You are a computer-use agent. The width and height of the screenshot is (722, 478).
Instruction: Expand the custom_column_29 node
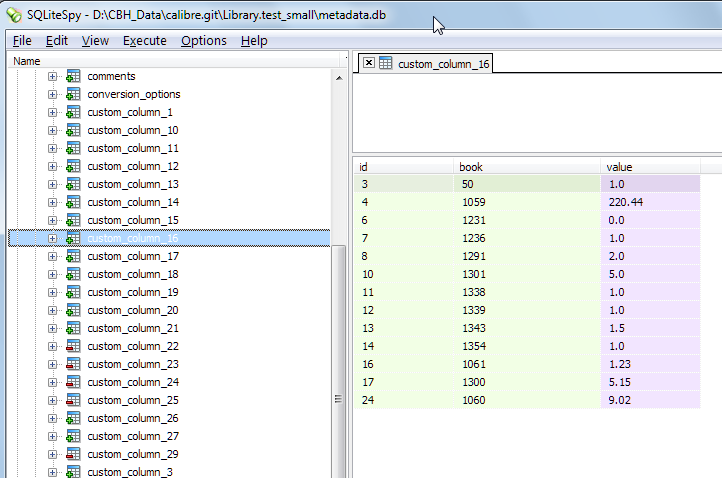(x=52, y=454)
